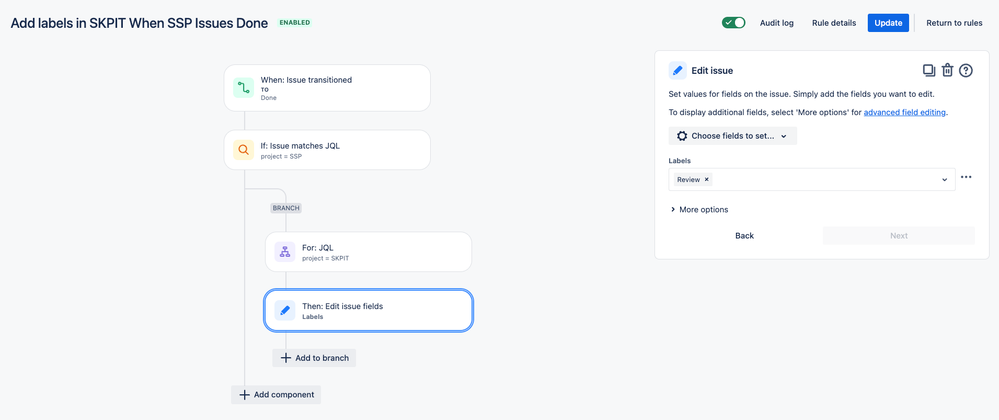Click the Update button
The width and height of the screenshot is (999, 420).
(888, 23)
